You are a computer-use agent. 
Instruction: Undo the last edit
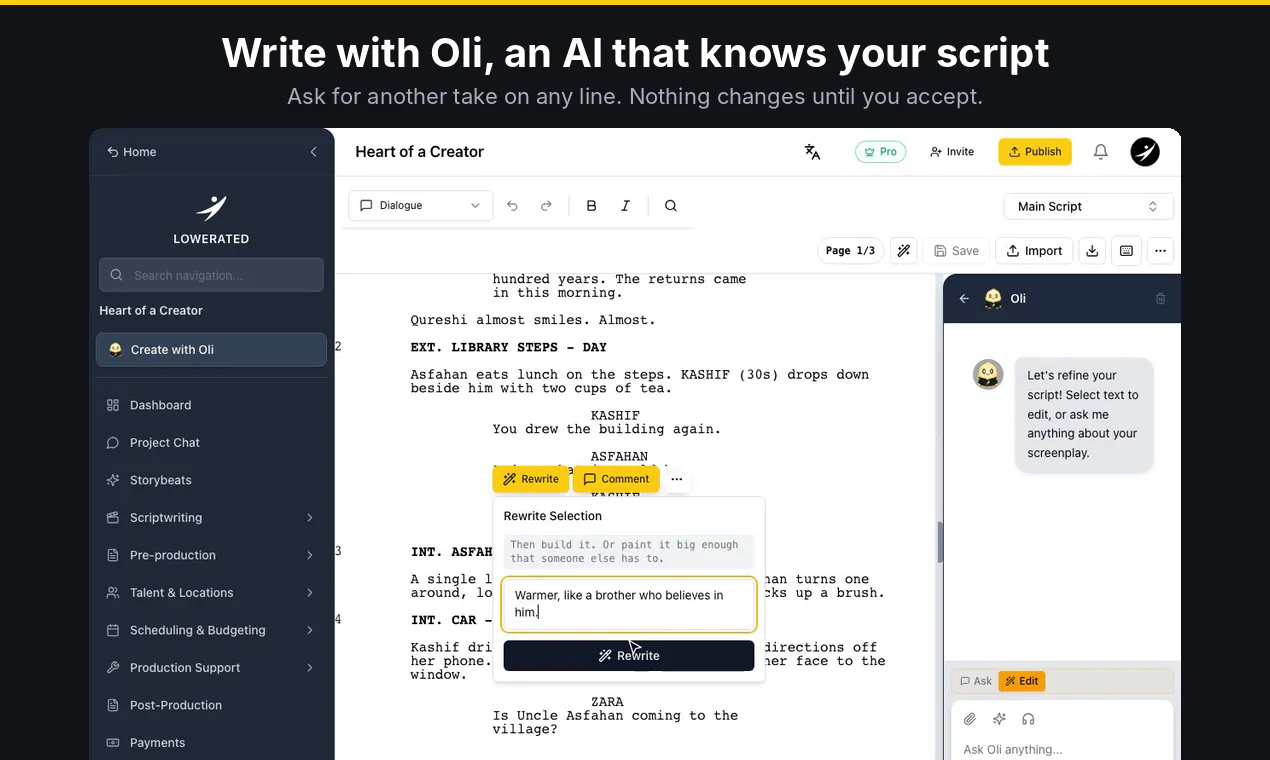(x=512, y=206)
